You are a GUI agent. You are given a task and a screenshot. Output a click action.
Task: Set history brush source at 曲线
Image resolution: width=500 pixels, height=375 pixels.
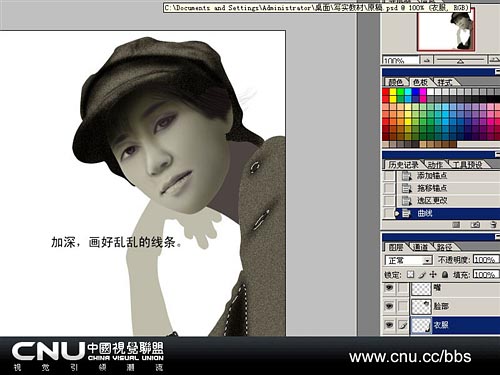(x=389, y=213)
